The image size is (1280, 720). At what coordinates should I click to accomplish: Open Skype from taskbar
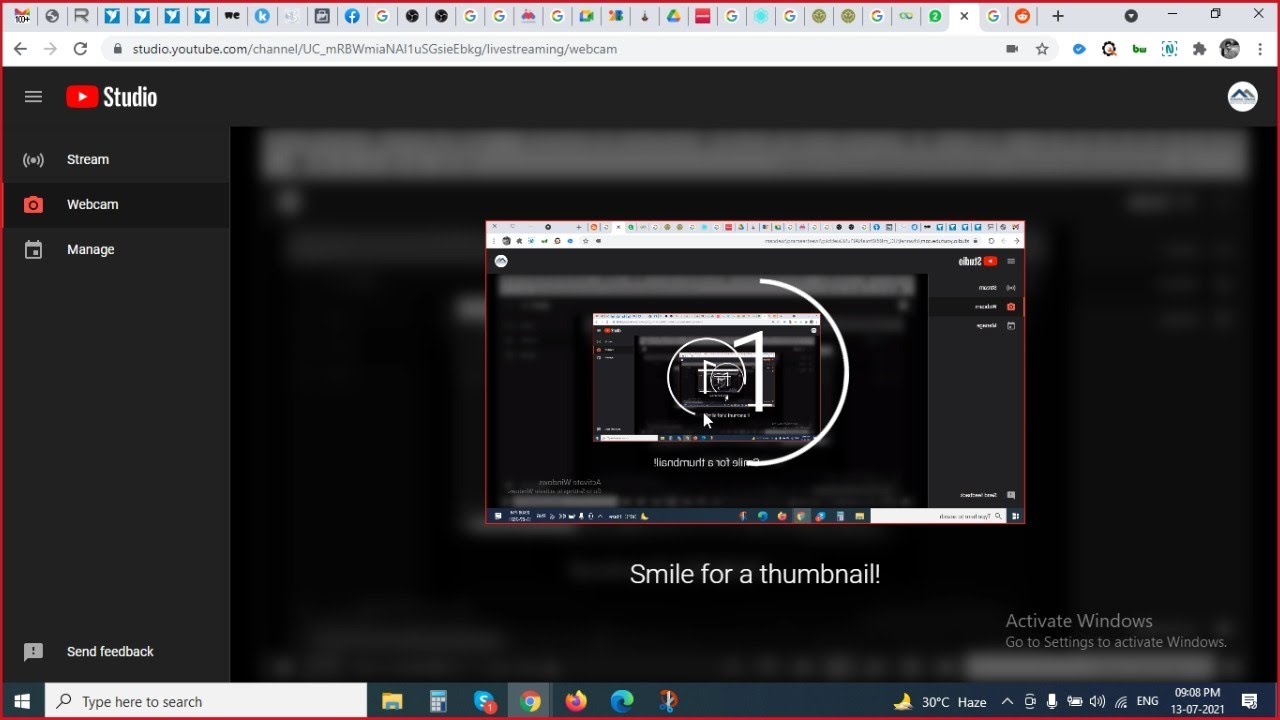pos(485,701)
